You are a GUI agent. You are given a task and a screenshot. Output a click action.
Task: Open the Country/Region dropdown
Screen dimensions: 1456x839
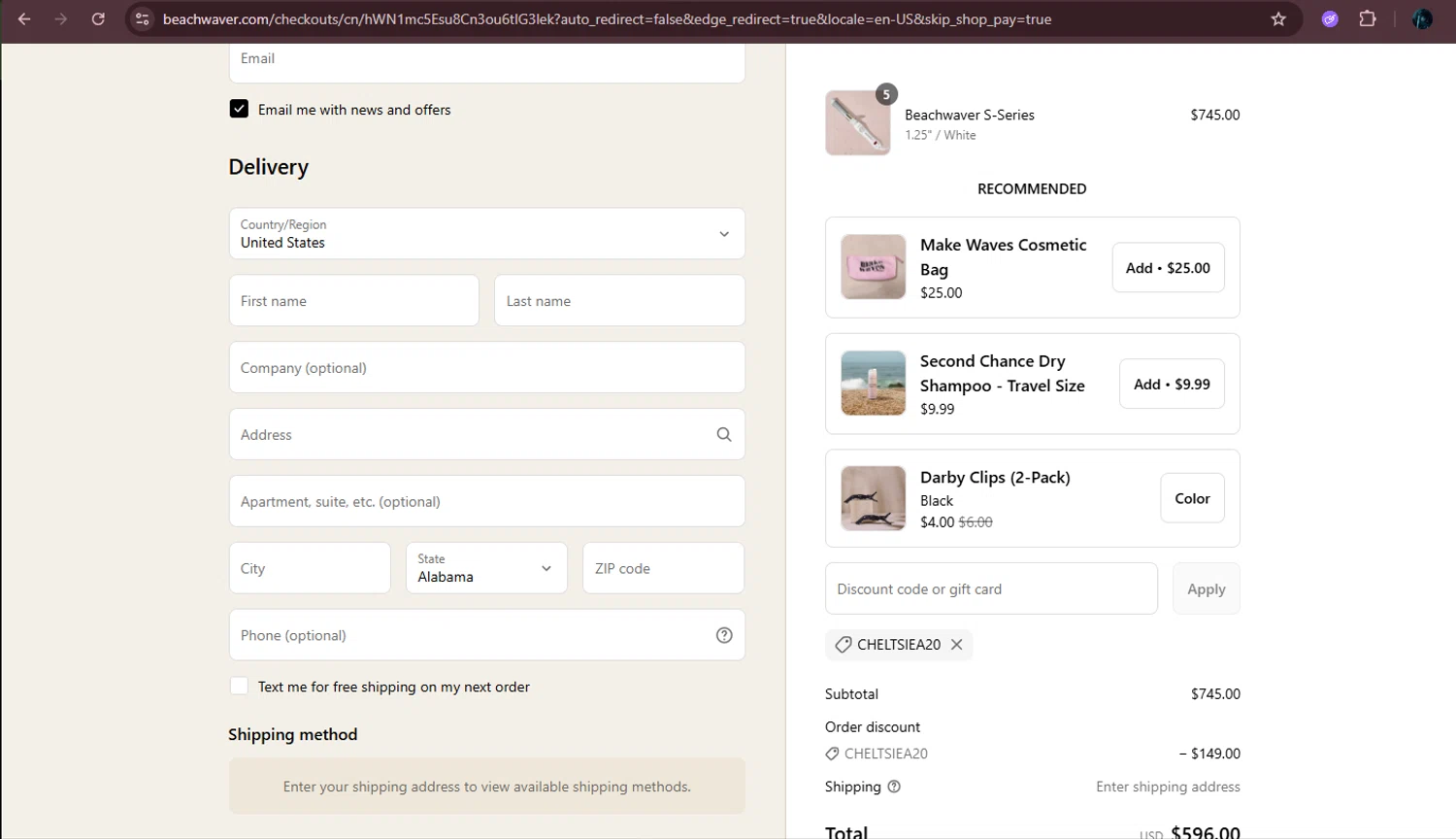[x=487, y=233]
